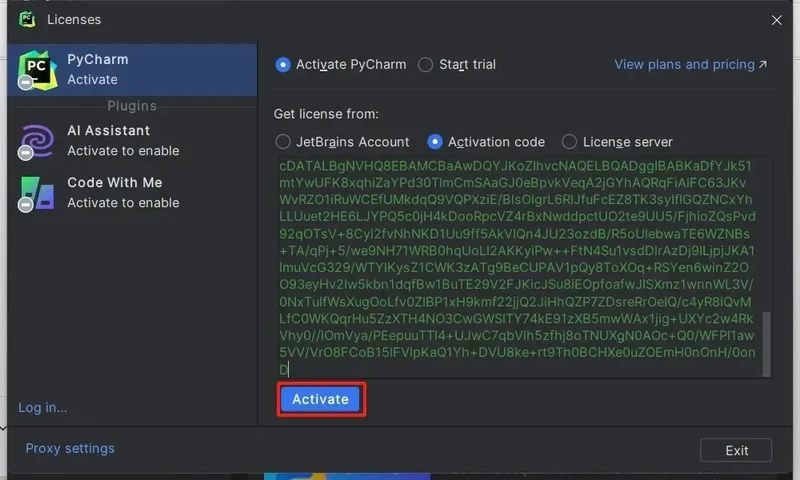This screenshot has width=800, height=480.
Task: Click the Licenses dialog title icon
Action: pyautogui.click(x=27, y=19)
